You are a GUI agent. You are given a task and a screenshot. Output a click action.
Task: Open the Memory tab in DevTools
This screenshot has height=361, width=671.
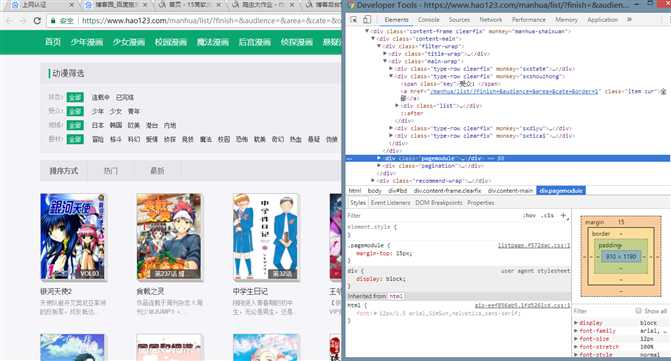pyautogui.click(x=566, y=20)
